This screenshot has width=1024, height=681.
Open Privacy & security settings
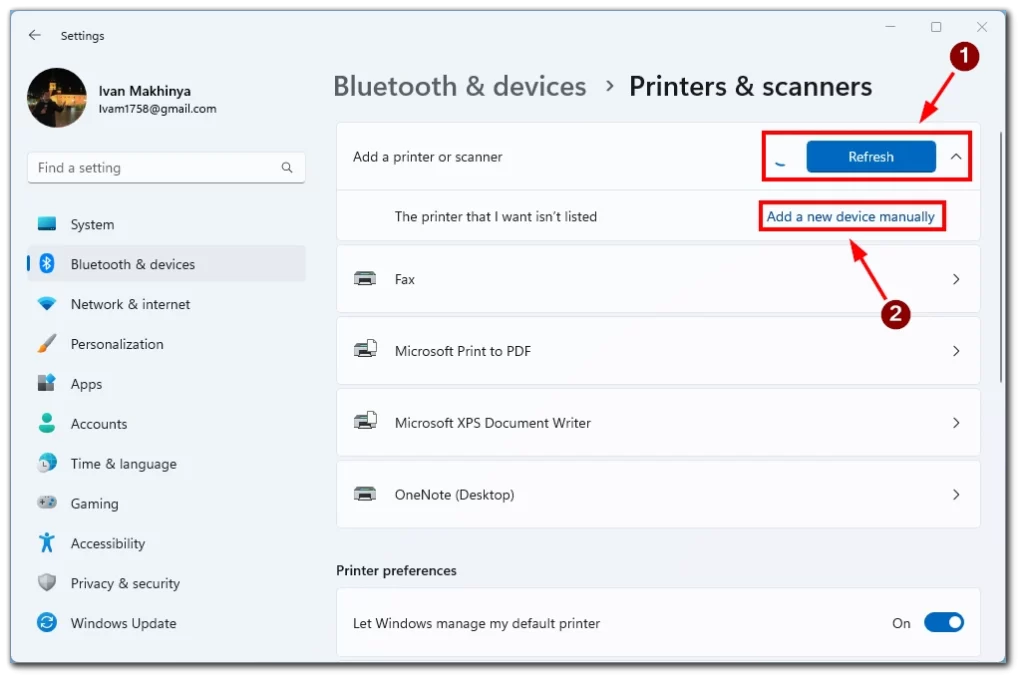[167, 582]
